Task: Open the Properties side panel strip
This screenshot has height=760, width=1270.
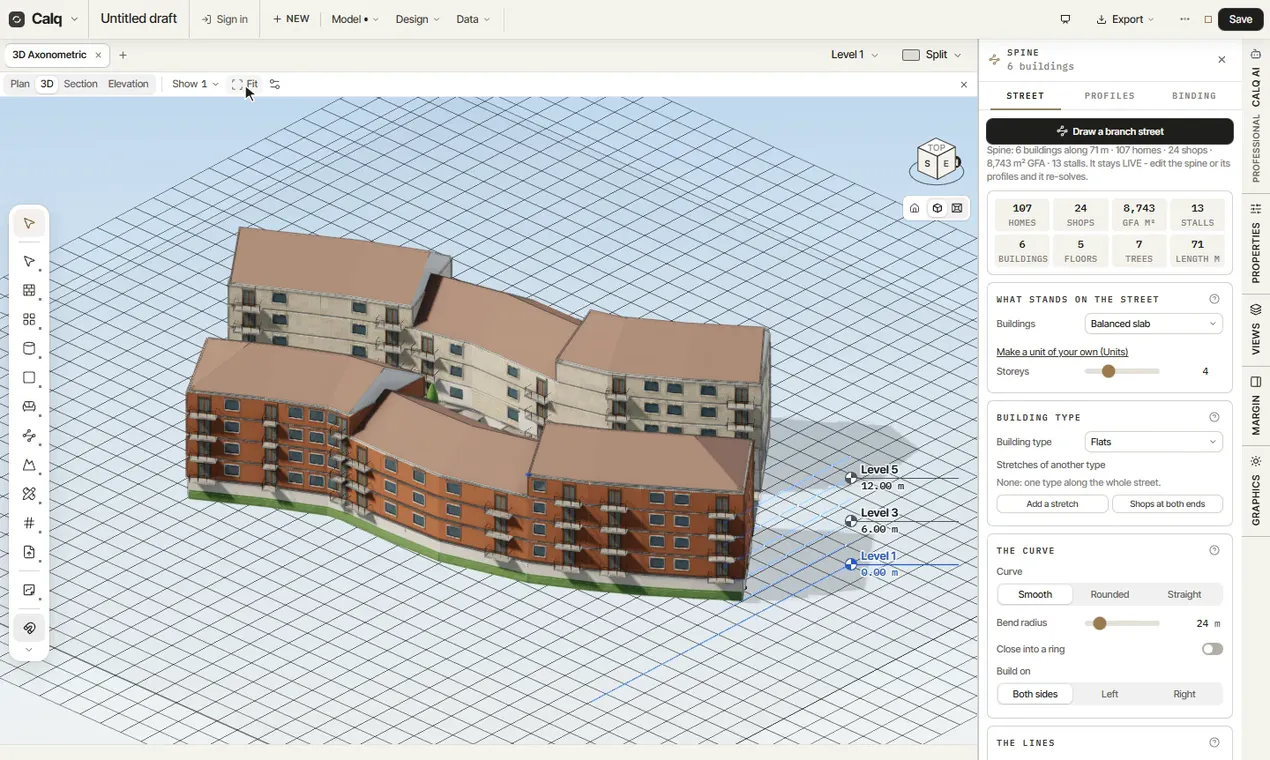Action: 1256,244
